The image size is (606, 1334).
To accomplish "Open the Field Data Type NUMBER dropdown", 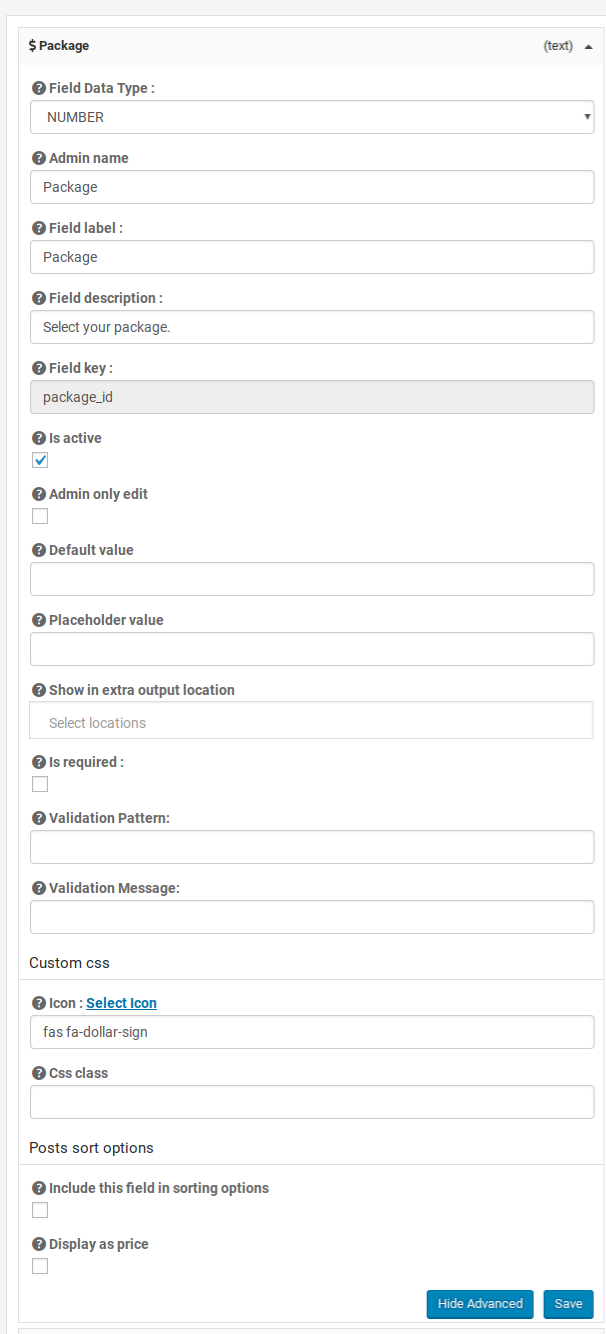I will tap(312, 117).
